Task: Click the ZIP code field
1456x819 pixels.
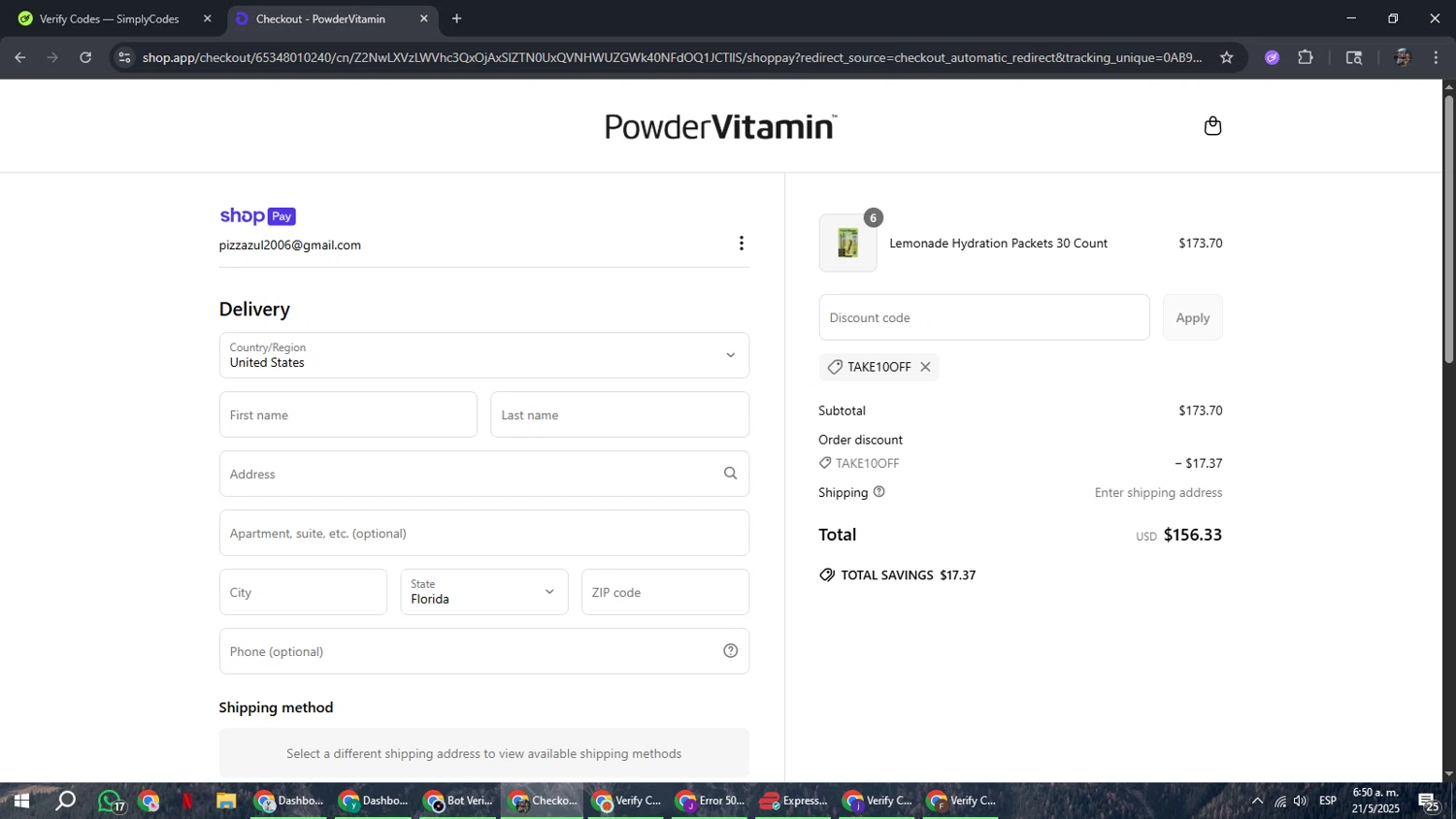Action: (665, 592)
